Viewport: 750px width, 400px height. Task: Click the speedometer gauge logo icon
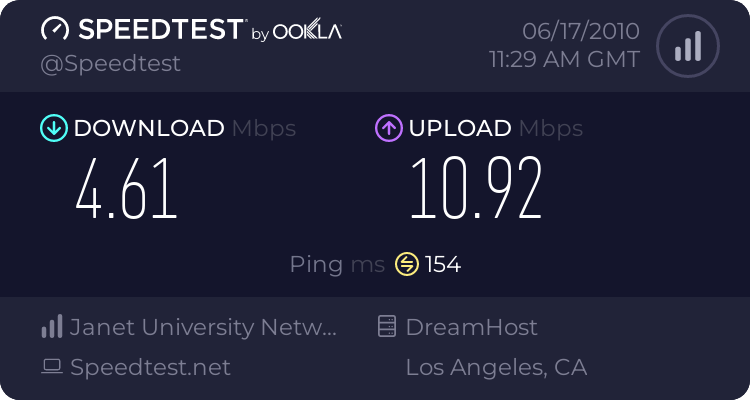coord(55,29)
